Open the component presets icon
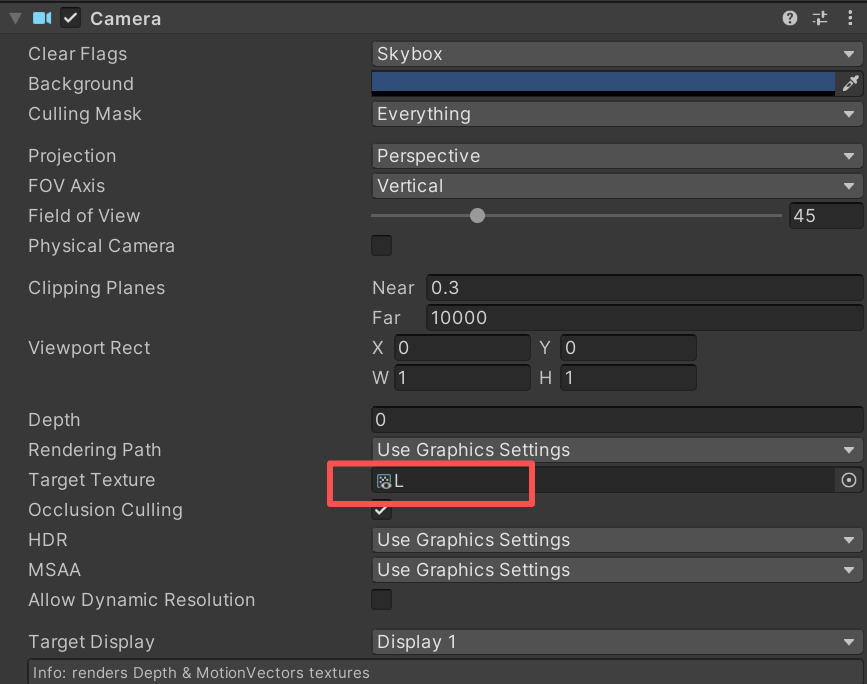Viewport: 867px width, 684px height. [821, 17]
